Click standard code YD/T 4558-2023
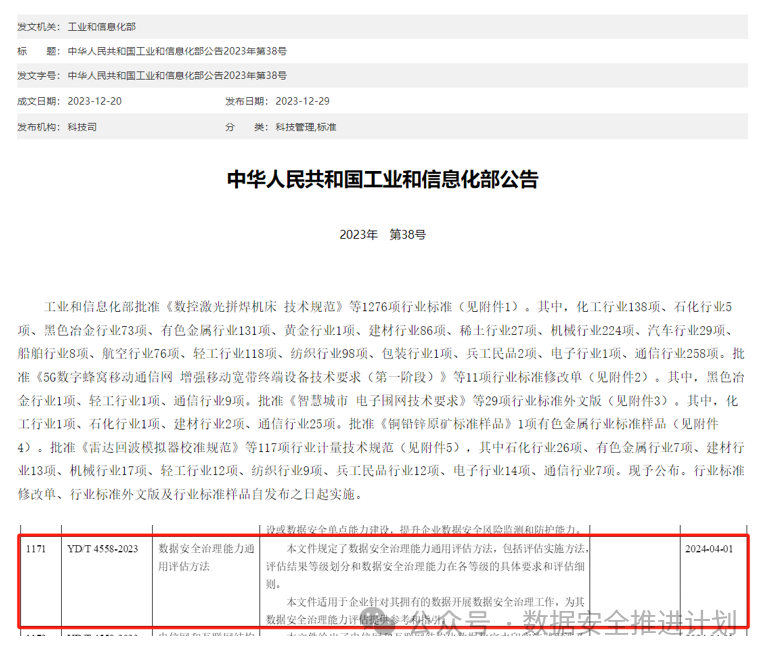This screenshot has height=663, width=768. coord(103,549)
